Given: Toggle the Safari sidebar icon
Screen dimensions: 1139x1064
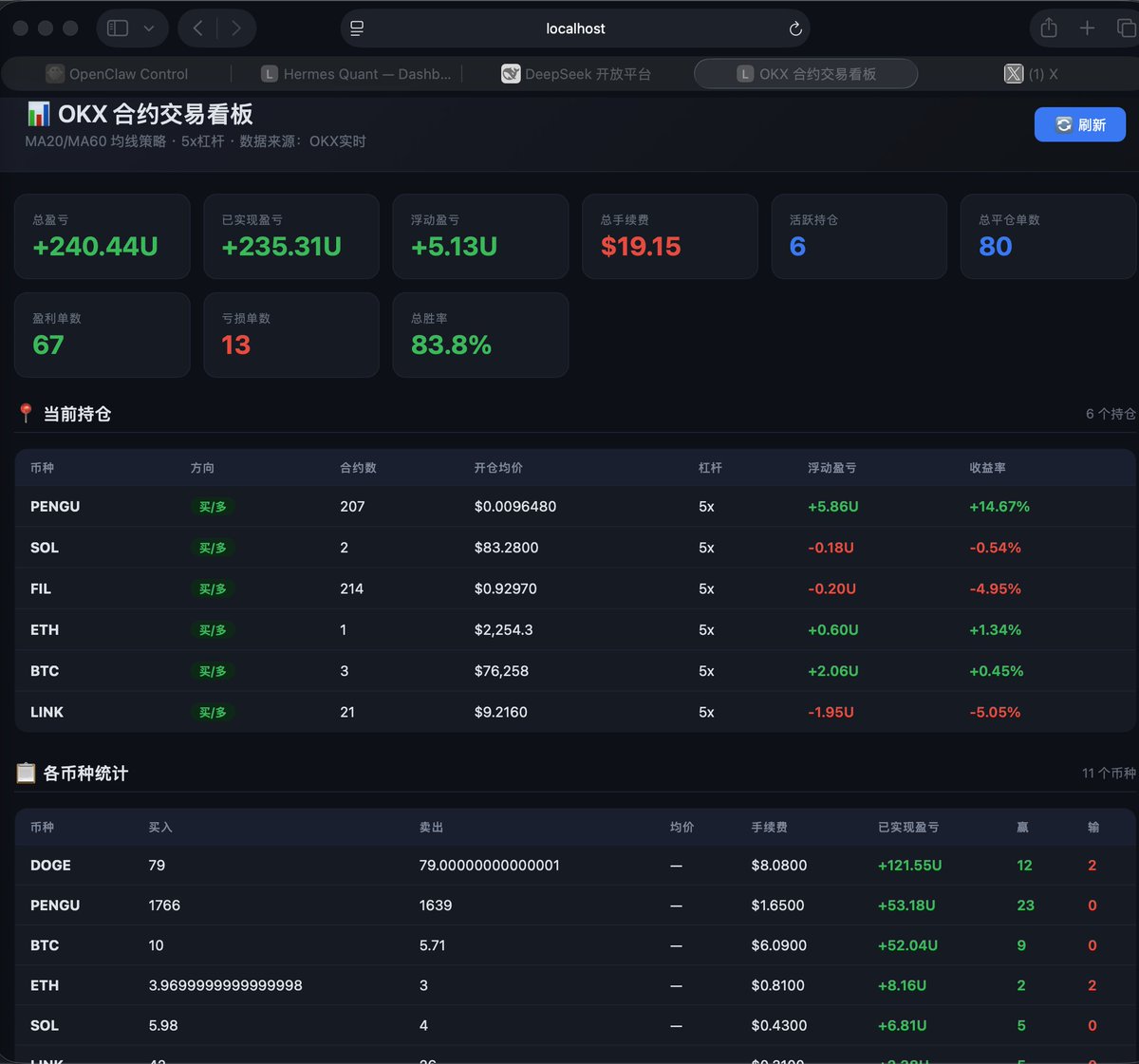Looking at the screenshot, I should point(118,28).
